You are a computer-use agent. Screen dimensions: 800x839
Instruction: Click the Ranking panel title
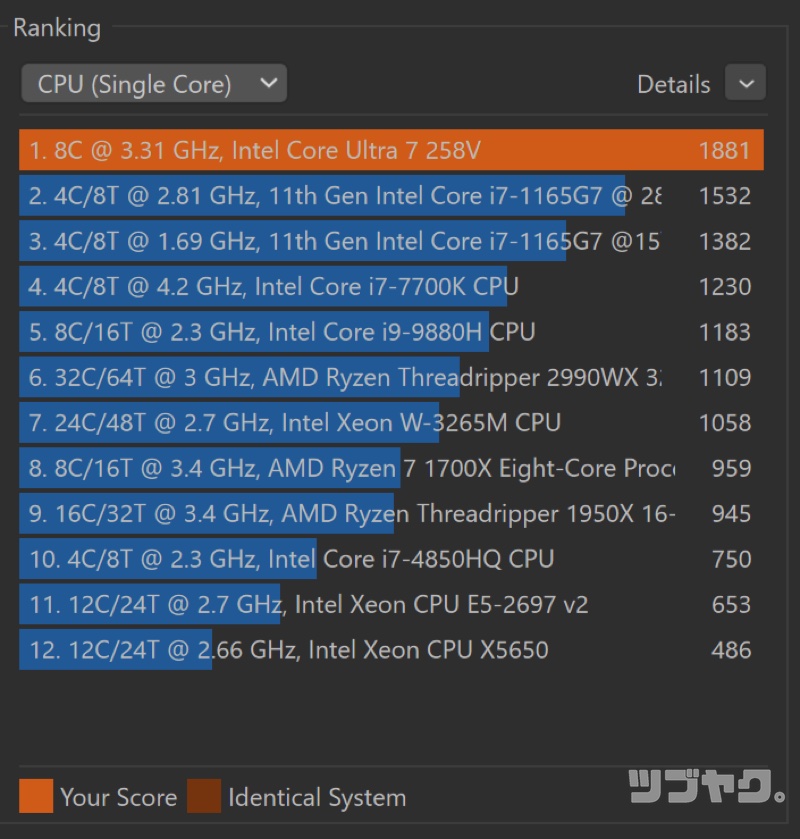tap(57, 28)
